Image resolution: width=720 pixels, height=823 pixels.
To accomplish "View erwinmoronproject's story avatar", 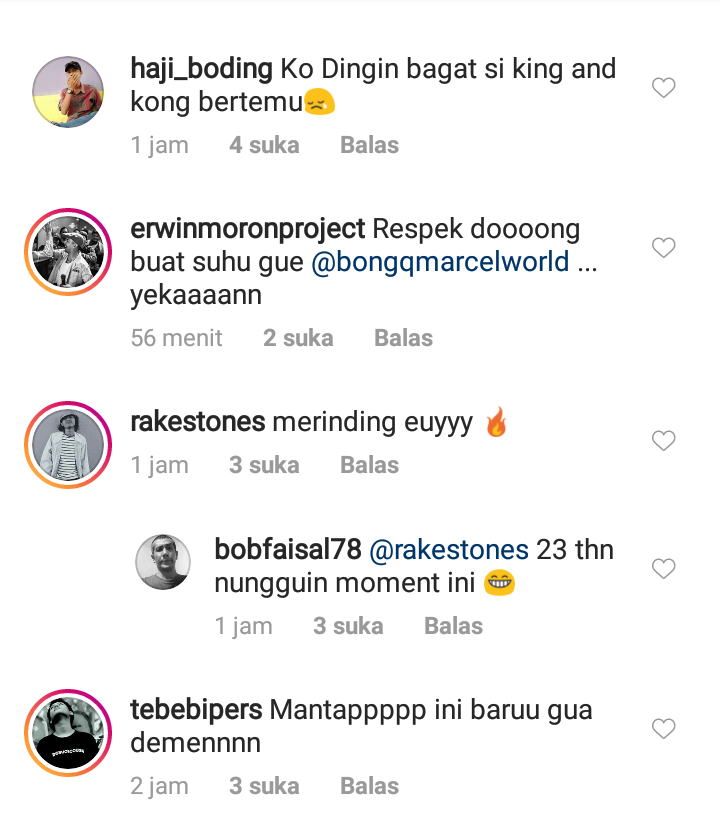I will point(69,253).
